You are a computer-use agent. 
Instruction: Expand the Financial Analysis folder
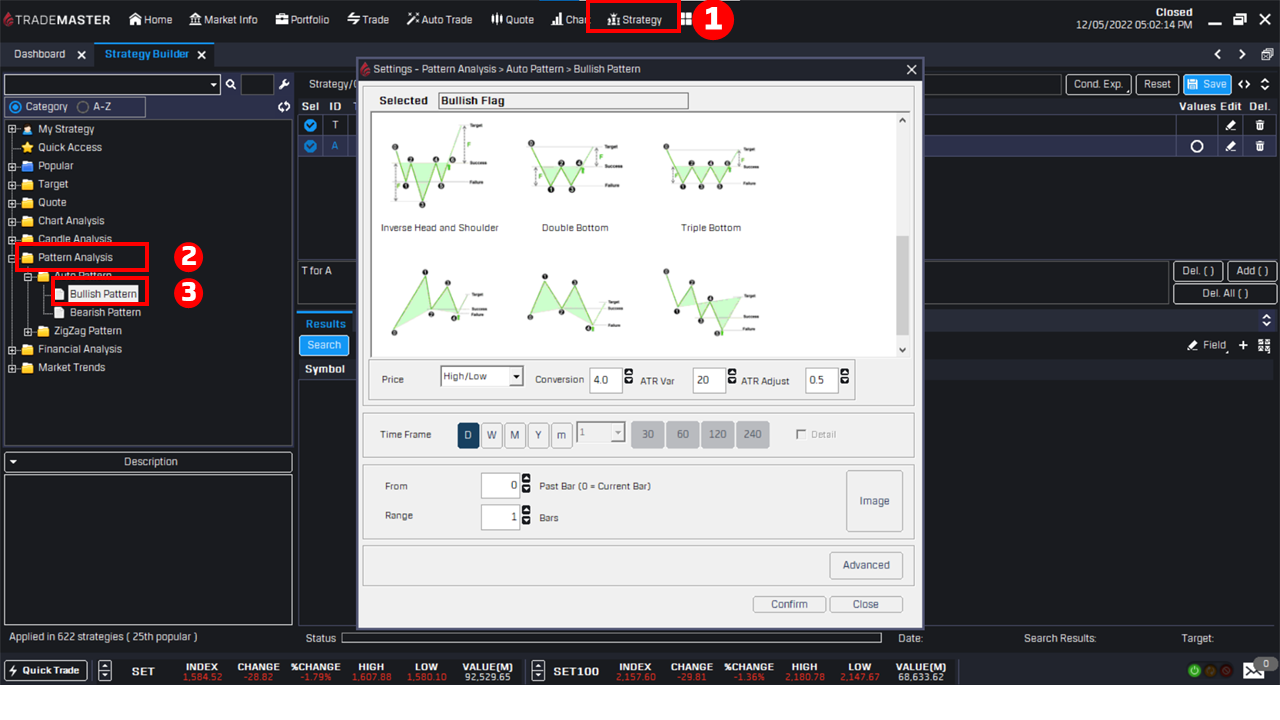(13, 349)
